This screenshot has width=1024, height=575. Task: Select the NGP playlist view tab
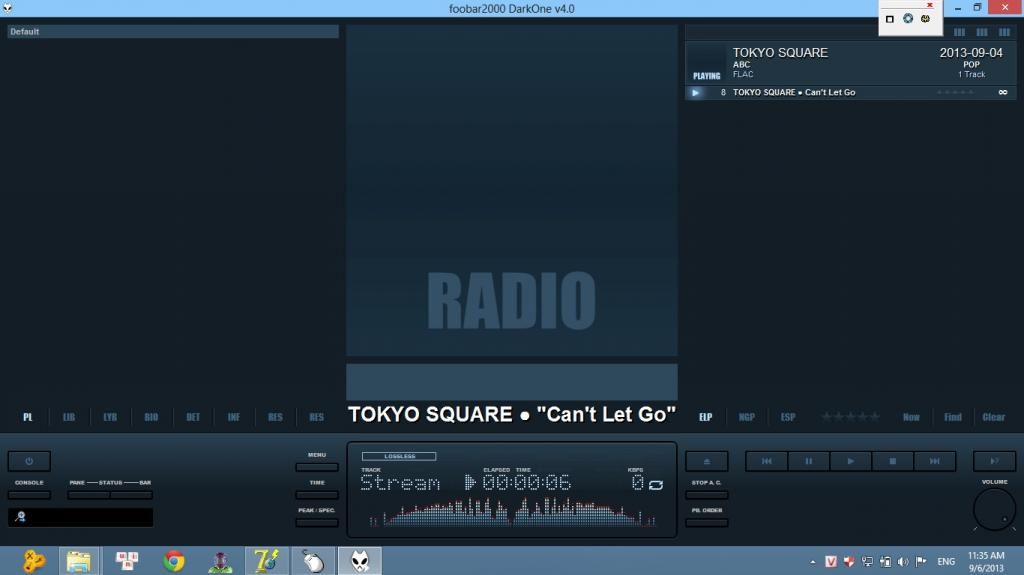point(746,417)
